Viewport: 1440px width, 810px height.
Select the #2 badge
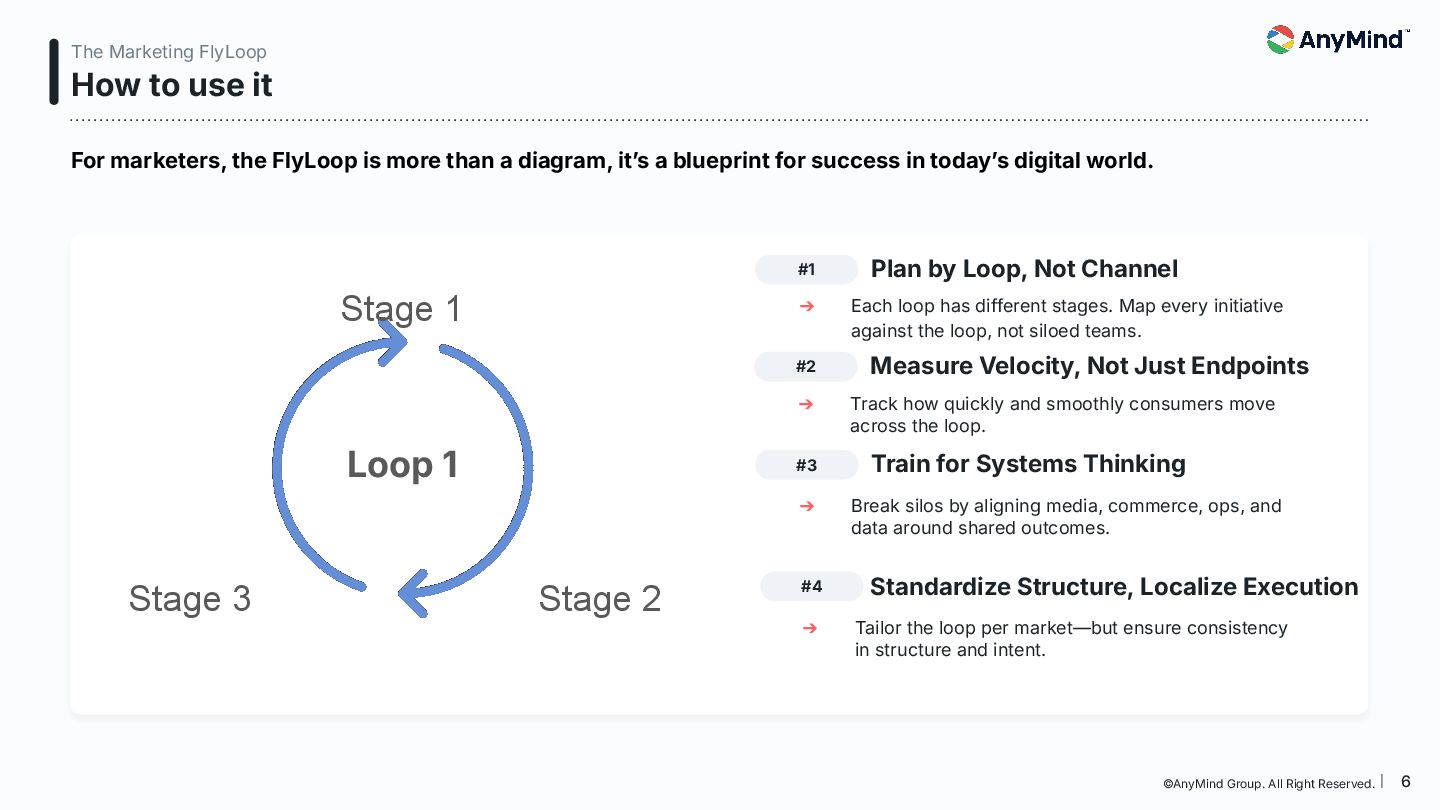point(806,367)
